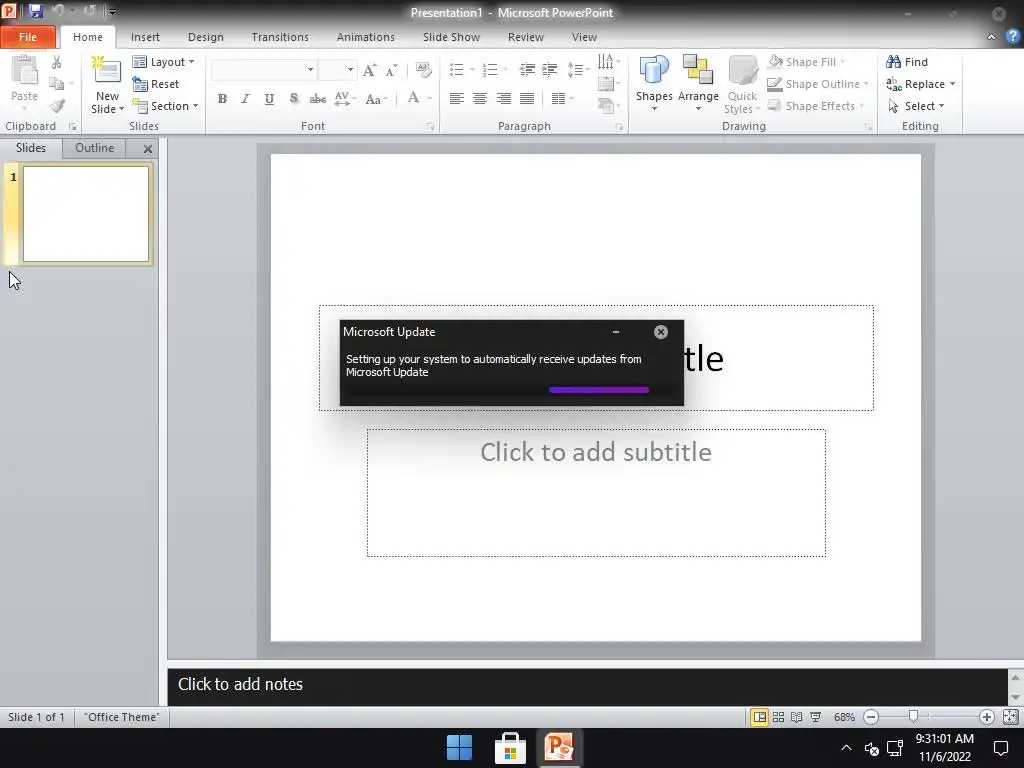Image resolution: width=1024 pixels, height=768 pixels.
Task: Click the Numbering list icon
Action: pyautogui.click(x=490, y=69)
